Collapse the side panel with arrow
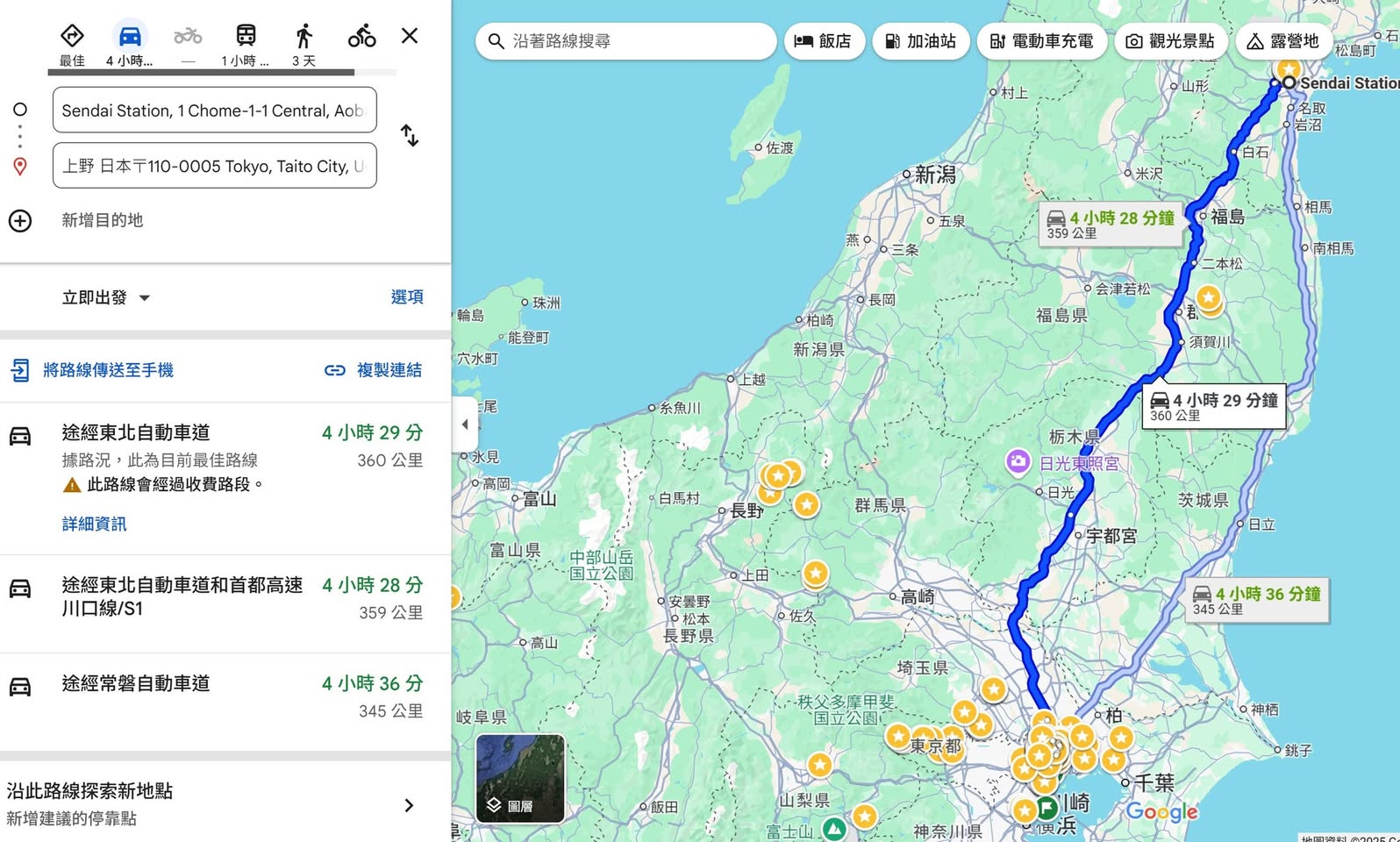The height and width of the screenshot is (842, 1400). click(465, 425)
